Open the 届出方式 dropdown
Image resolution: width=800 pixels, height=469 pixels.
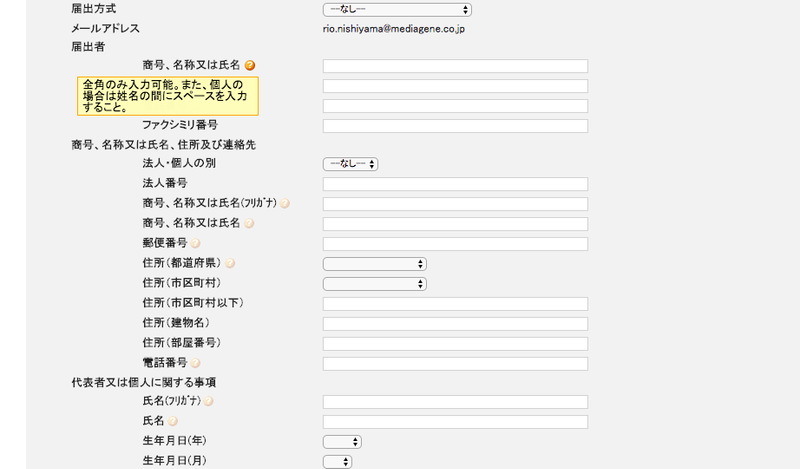coord(396,9)
